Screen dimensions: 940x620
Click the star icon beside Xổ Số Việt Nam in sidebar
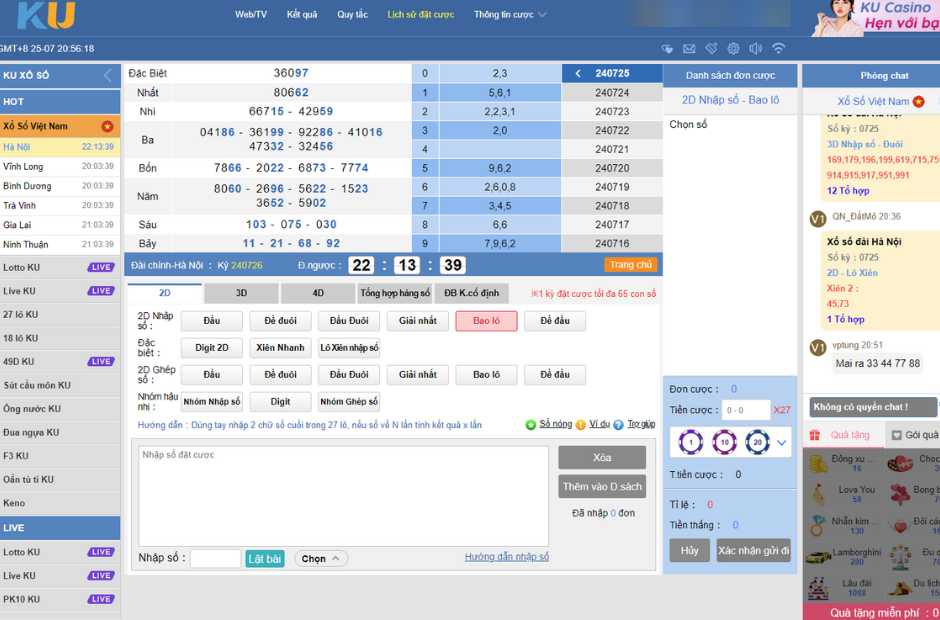tap(107, 127)
